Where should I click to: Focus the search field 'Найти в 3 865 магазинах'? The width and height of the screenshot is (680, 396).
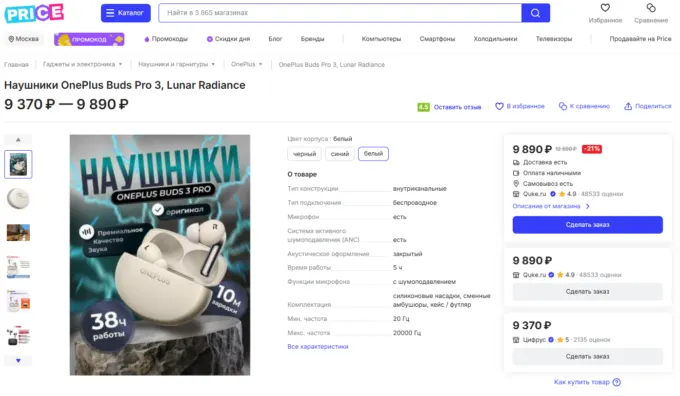(x=340, y=13)
